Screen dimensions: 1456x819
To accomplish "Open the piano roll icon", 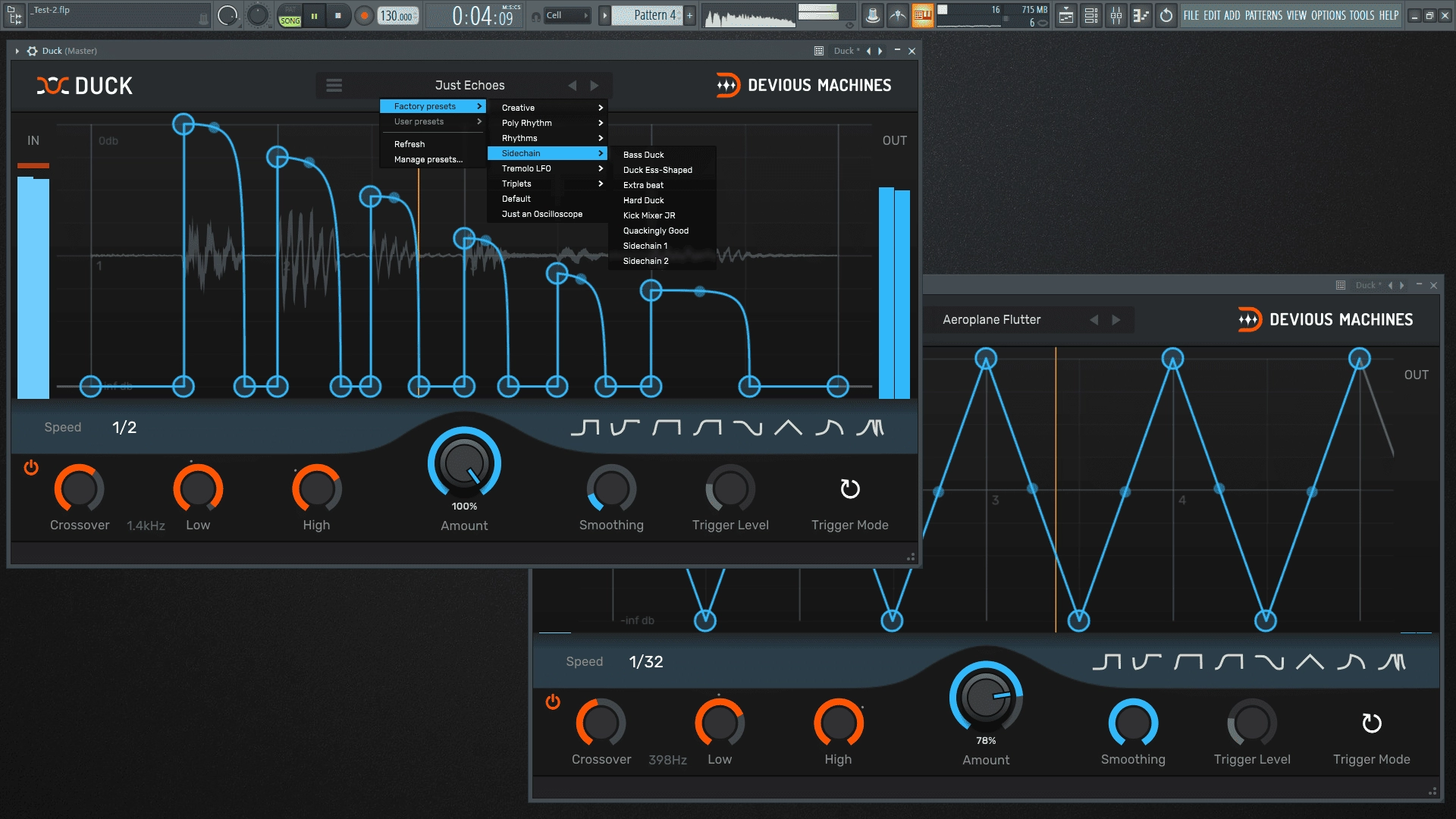I will click(x=1141, y=15).
